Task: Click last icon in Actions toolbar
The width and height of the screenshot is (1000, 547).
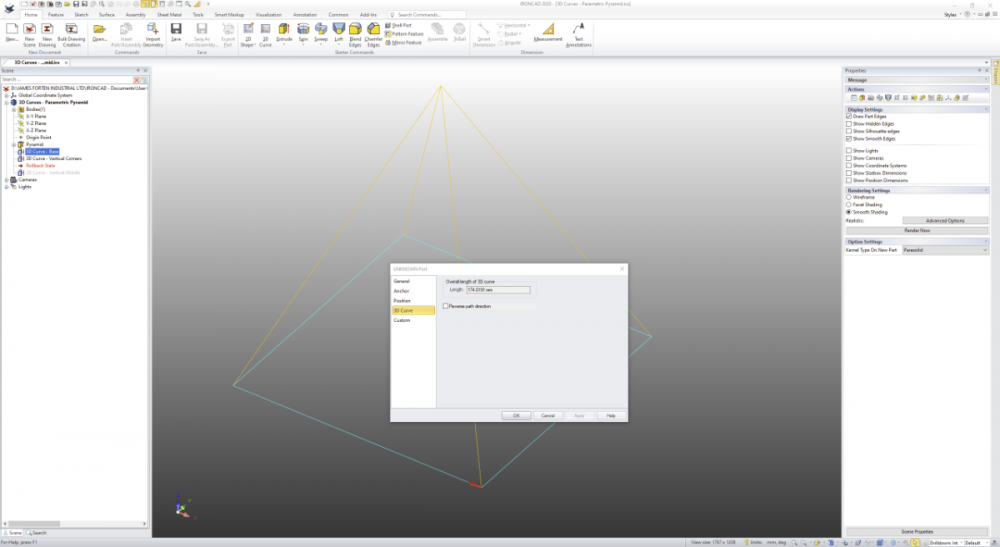Action: coord(966,98)
